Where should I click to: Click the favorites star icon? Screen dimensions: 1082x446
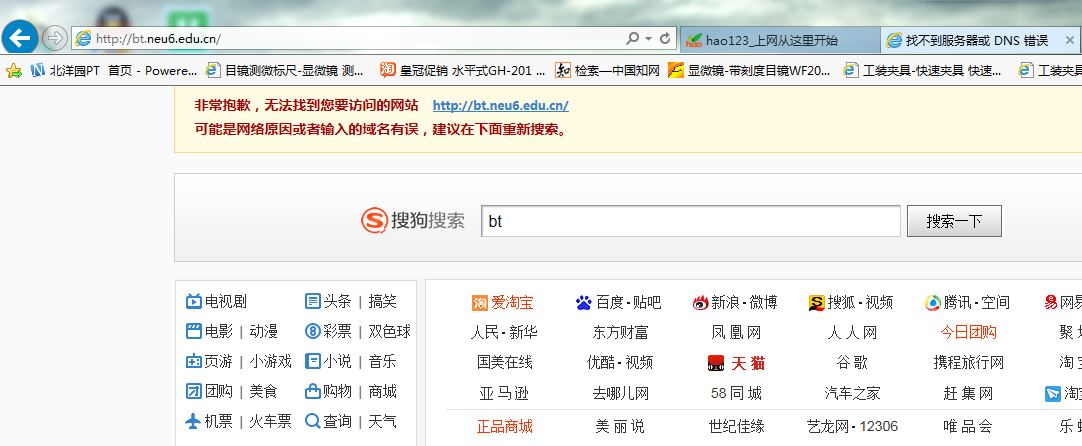[14, 70]
